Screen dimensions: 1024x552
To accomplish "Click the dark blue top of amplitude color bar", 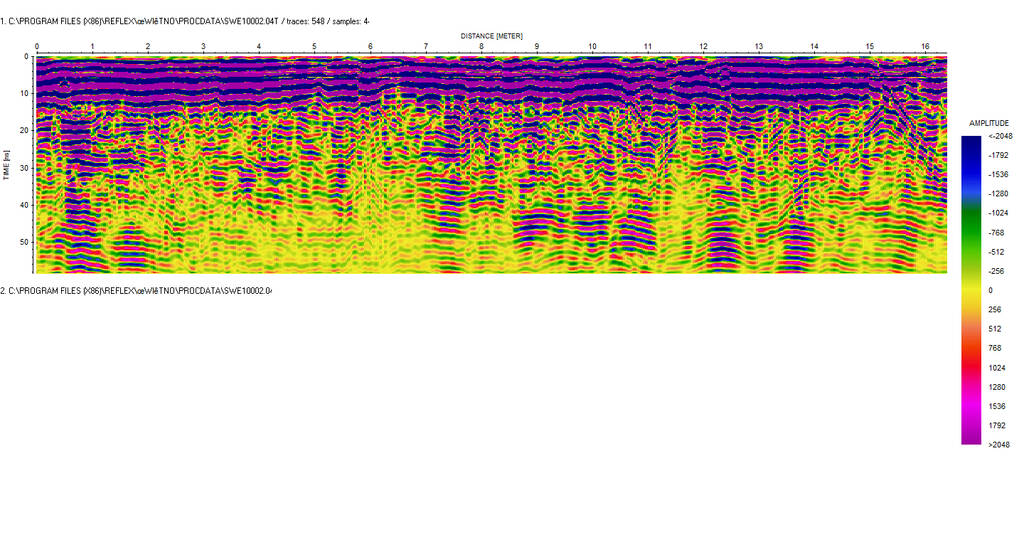I will tap(971, 142).
